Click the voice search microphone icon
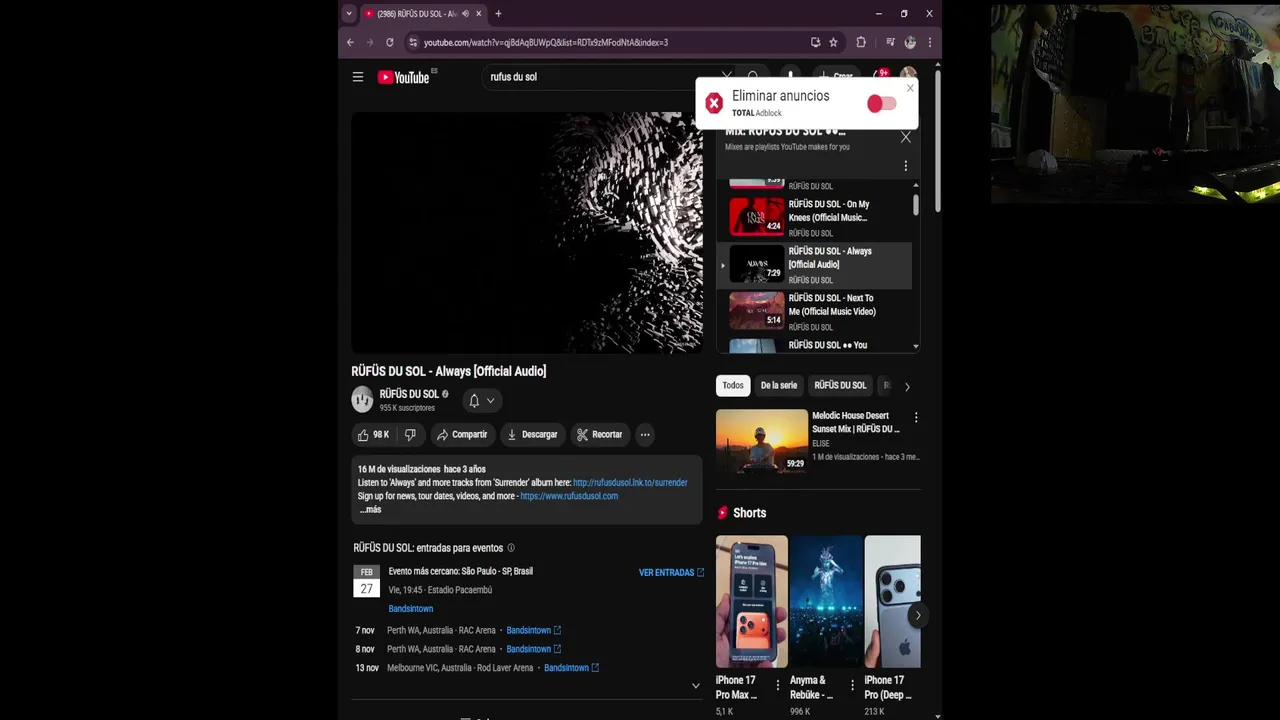 [790, 76]
